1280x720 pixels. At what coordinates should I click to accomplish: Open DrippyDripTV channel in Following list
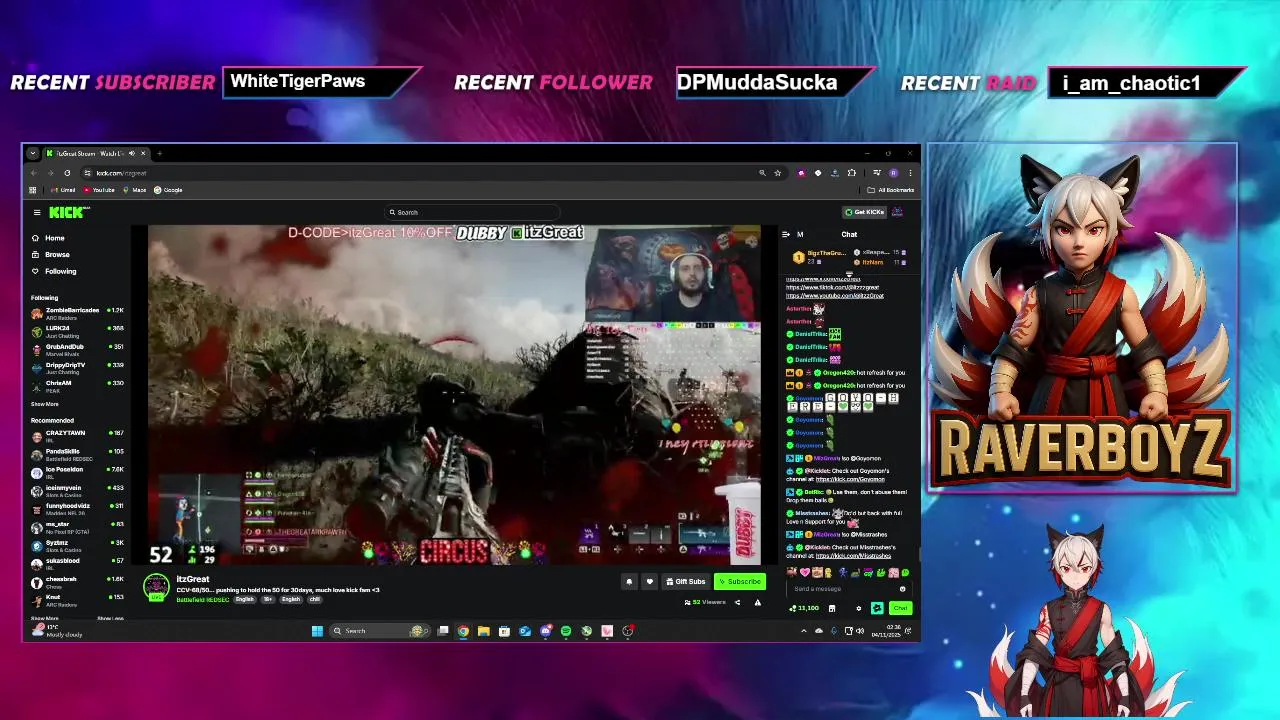pyautogui.click(x=78, y=367)
